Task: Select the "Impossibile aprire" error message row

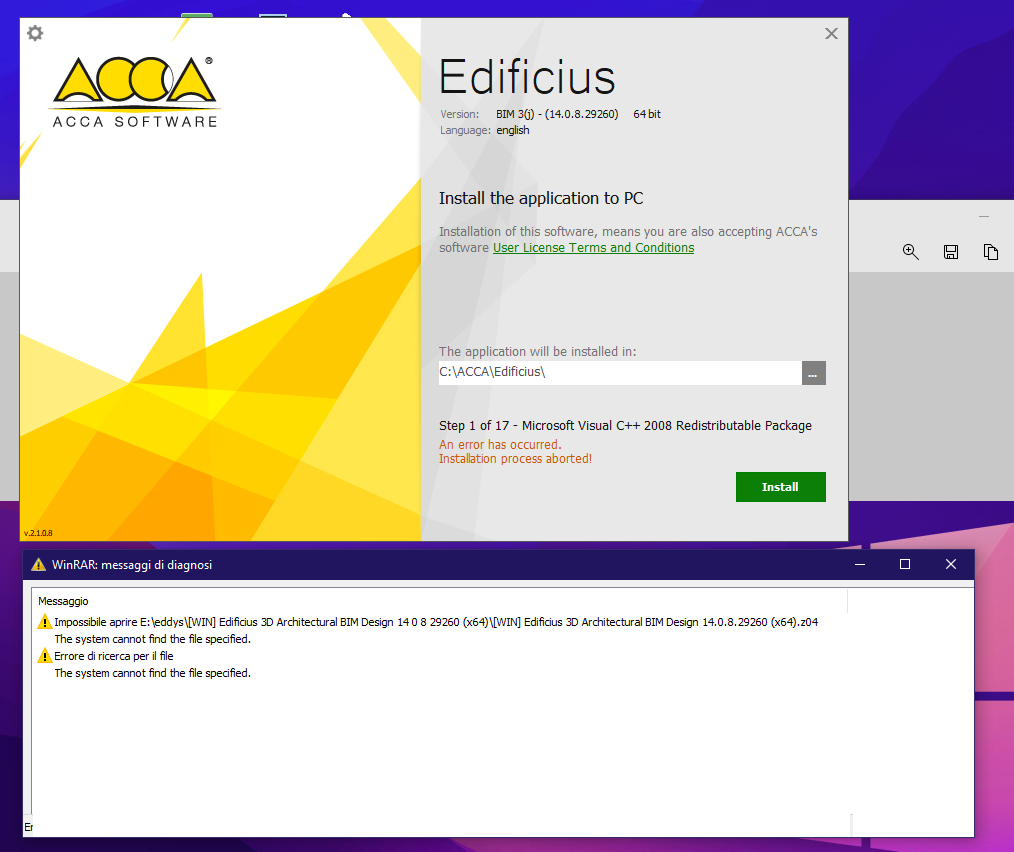Action: pos(435,622)
